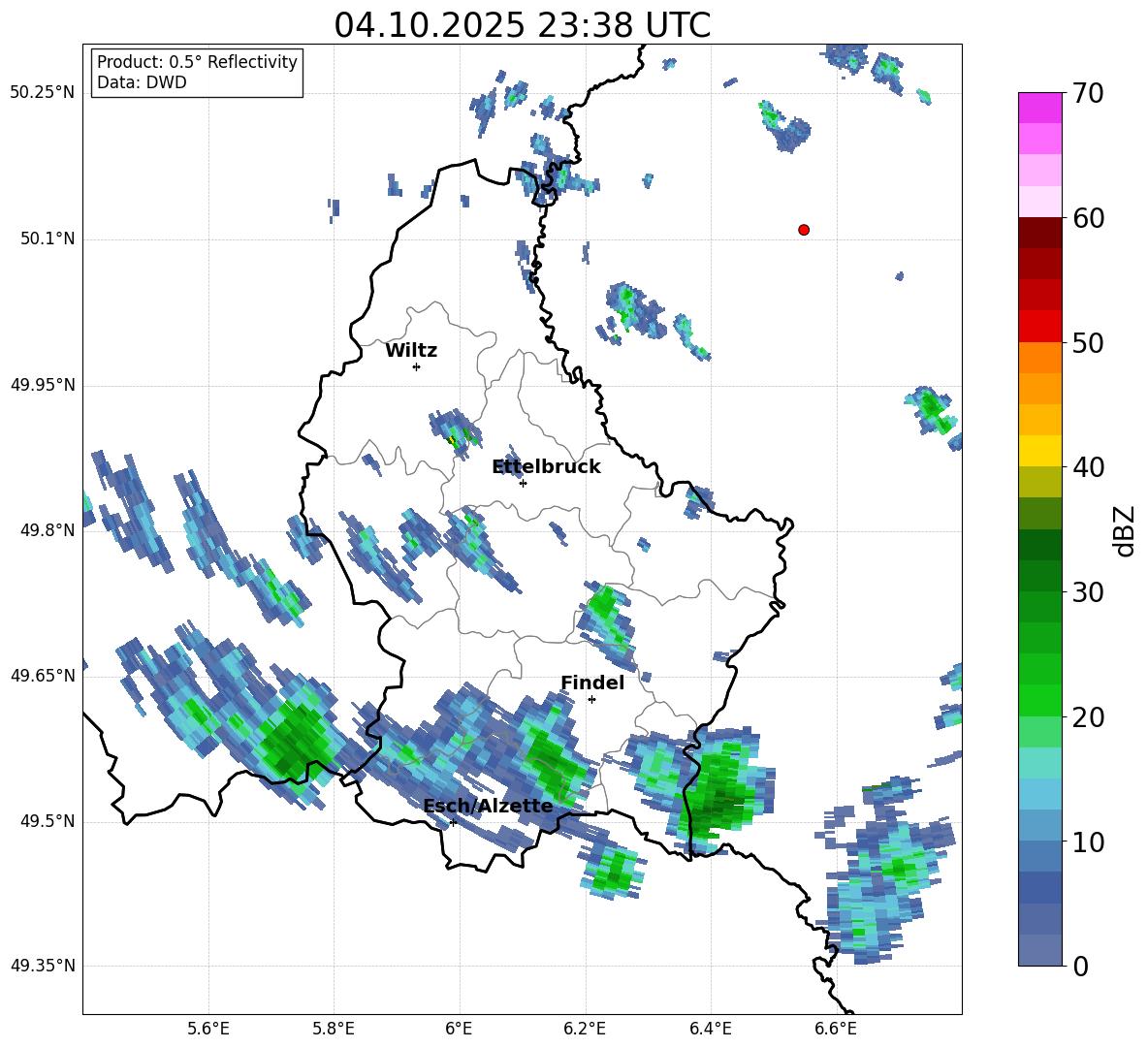The image size is (1148, 1048).
Task: Click the colorbar '10' tick label
Action: (1088, 842)
